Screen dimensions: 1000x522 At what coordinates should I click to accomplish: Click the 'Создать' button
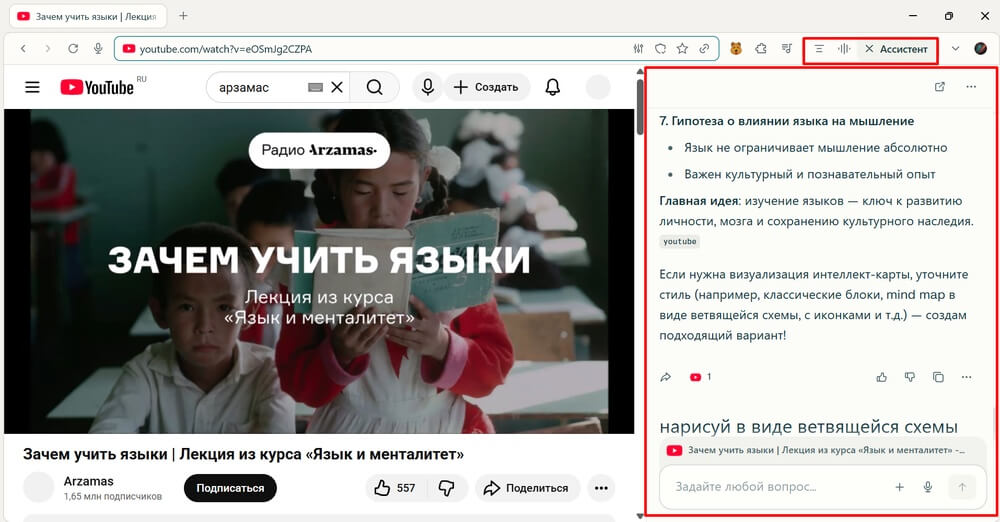(x=487, y=87)
